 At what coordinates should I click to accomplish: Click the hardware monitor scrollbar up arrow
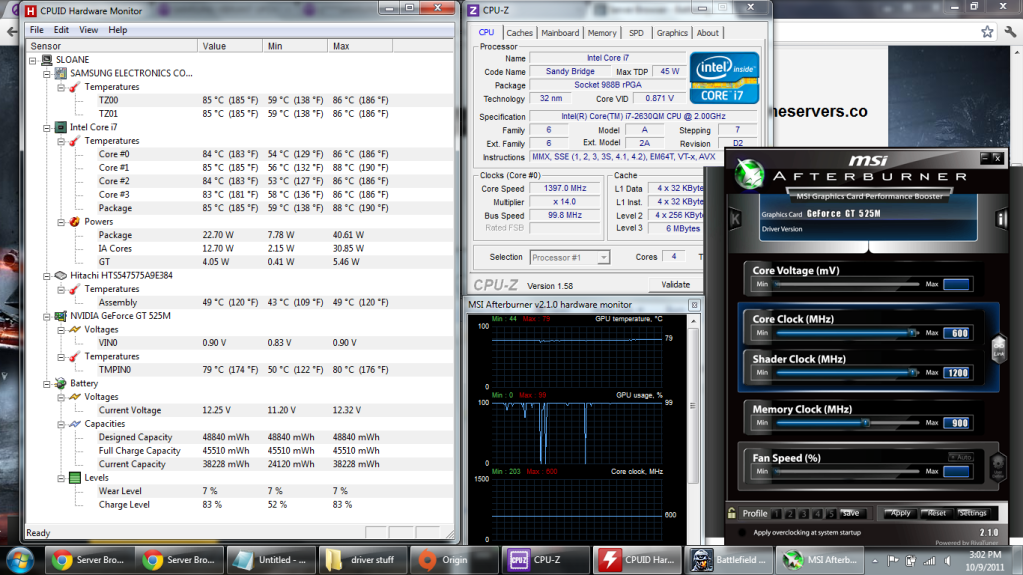[x=693, y=321]
